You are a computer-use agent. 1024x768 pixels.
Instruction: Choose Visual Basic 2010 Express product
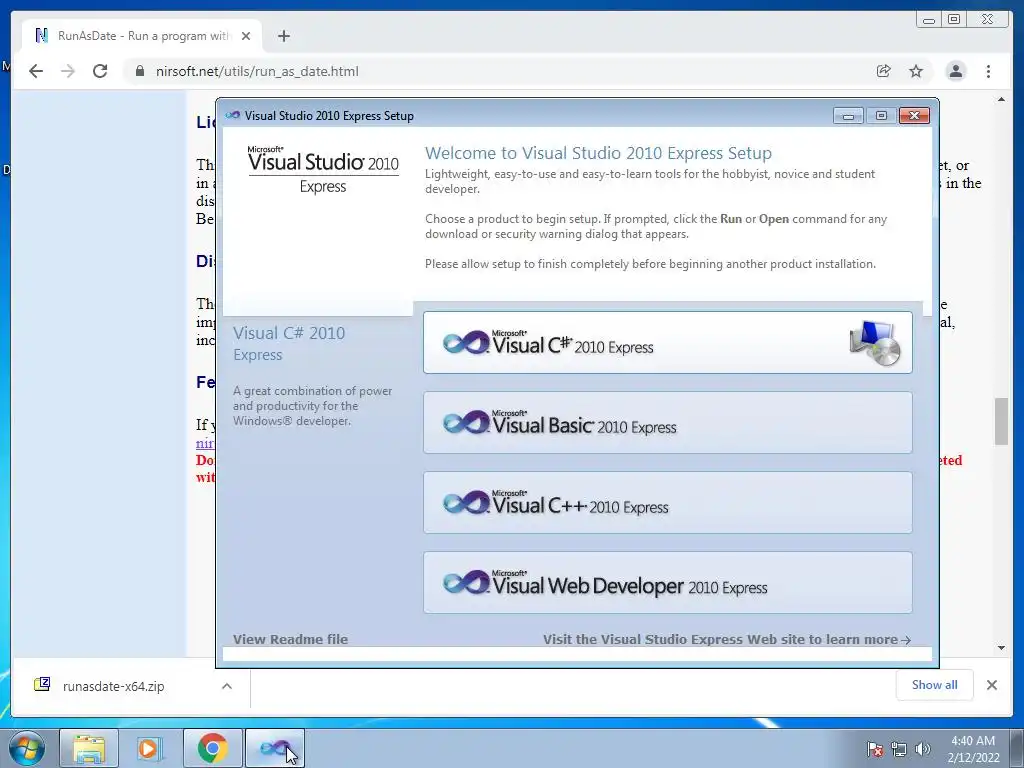pyautogui.click(x=667, y=423)
